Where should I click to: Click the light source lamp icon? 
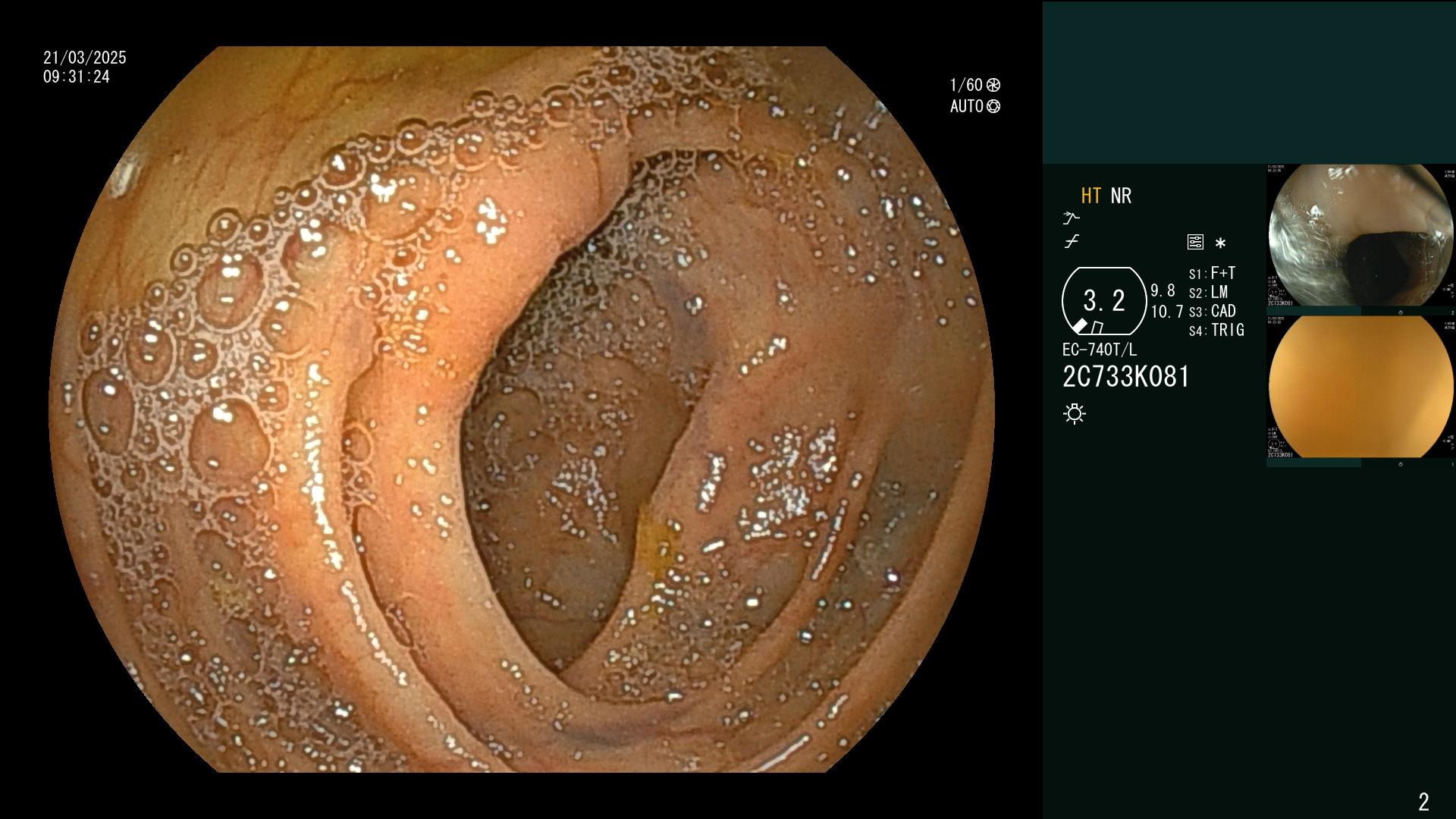(1075, 413)
